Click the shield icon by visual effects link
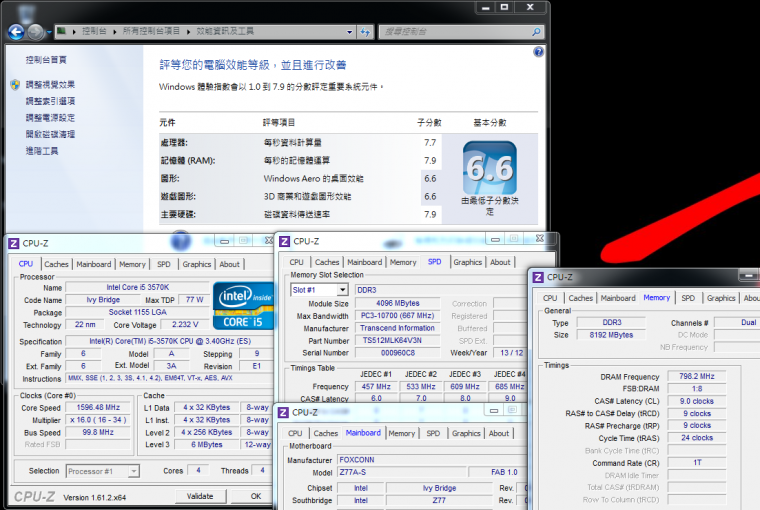 click(15, 85)
